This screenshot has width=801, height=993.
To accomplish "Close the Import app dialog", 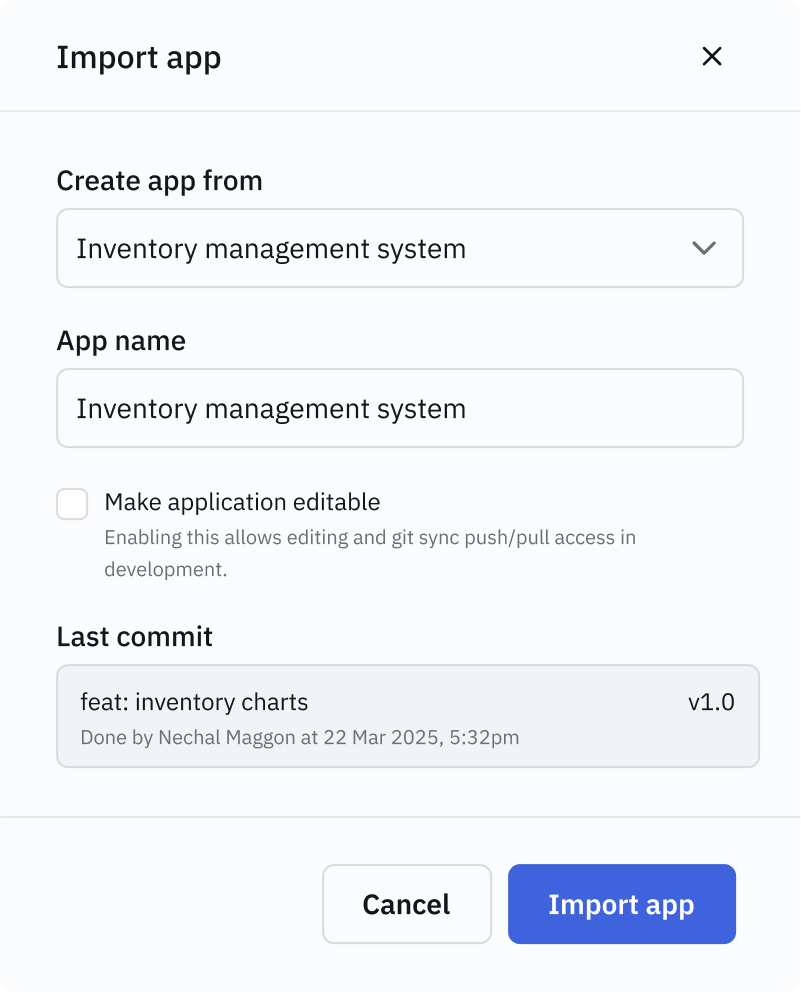I will pos(711,57).
